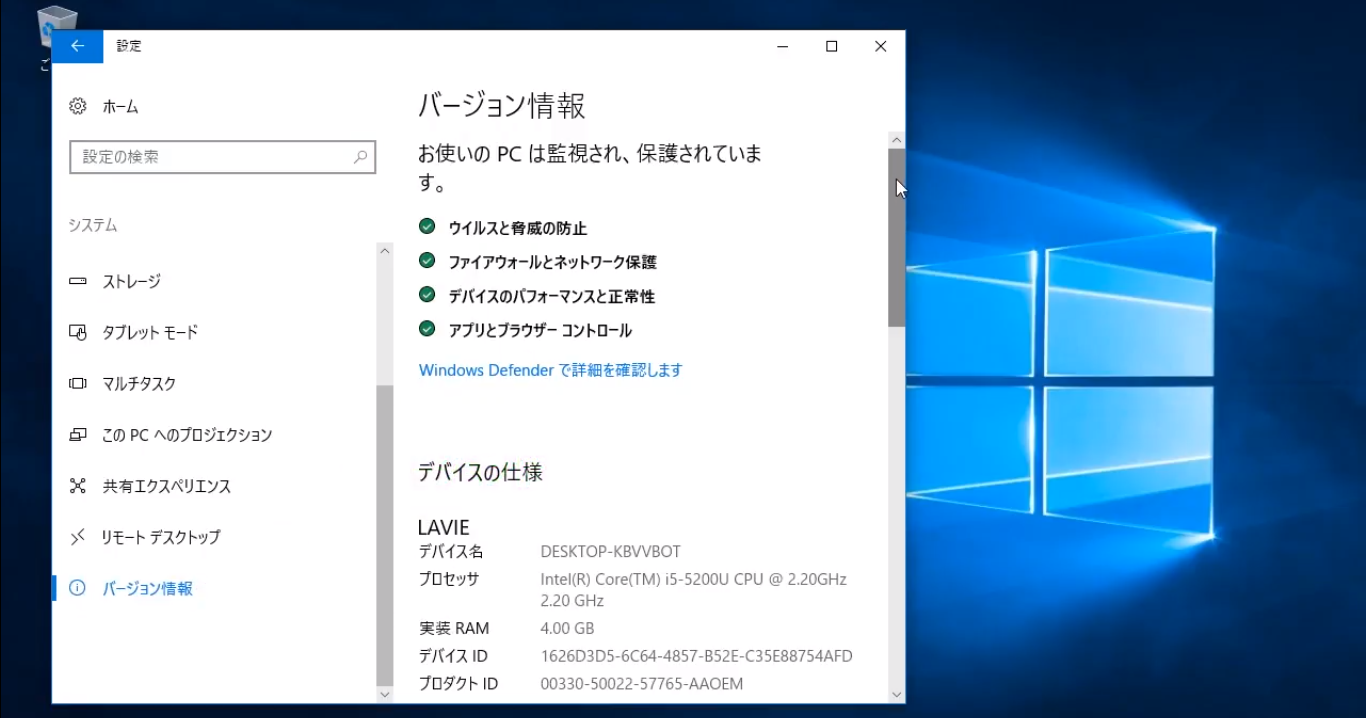The width and height of the screenshot is (1366, 718).
Task: Click the Remote Desktop (リモート デスクトップ) icon
Action: [78, 537]
